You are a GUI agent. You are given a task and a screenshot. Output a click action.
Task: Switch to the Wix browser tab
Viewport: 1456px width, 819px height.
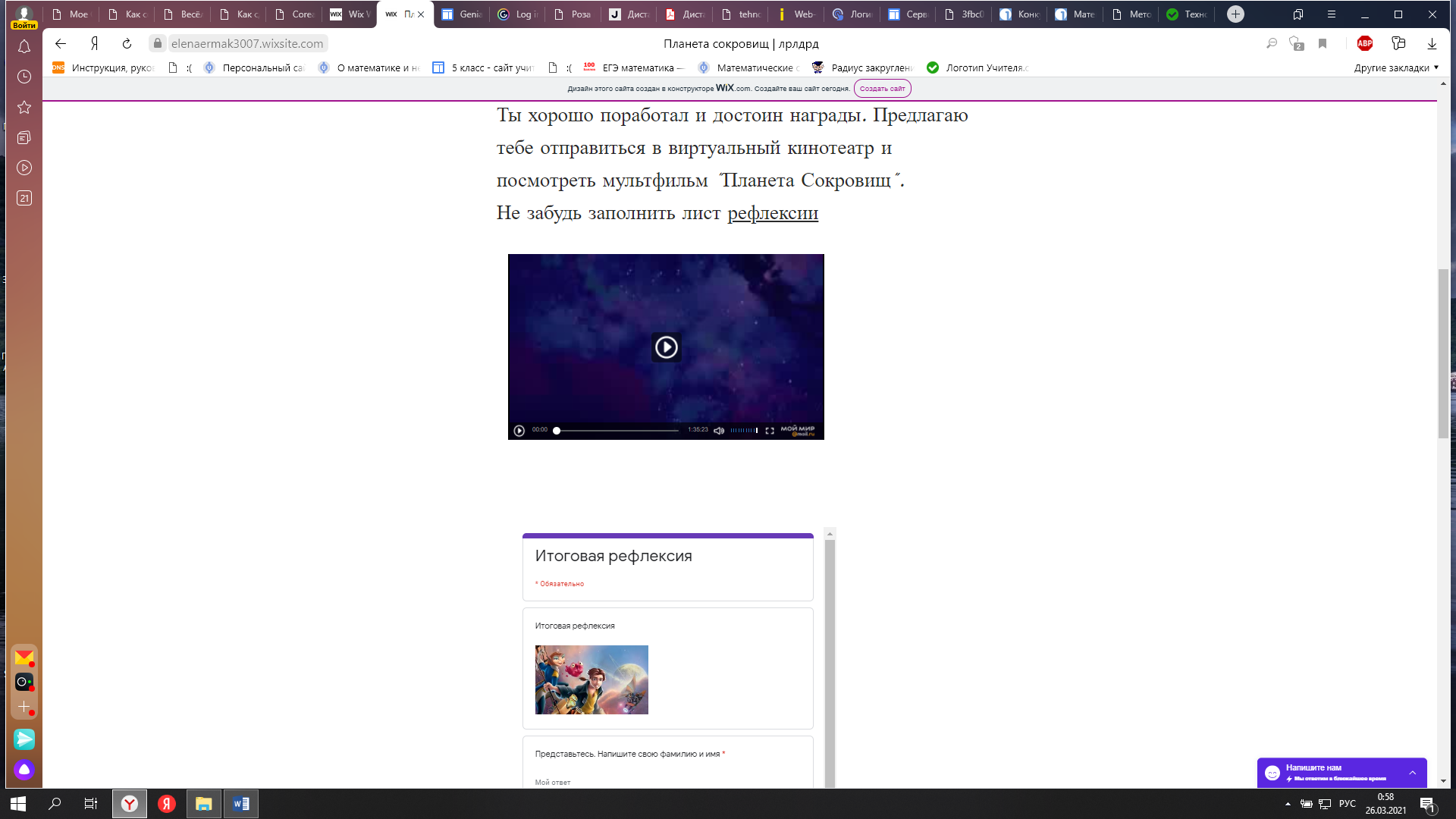point(350,14)
